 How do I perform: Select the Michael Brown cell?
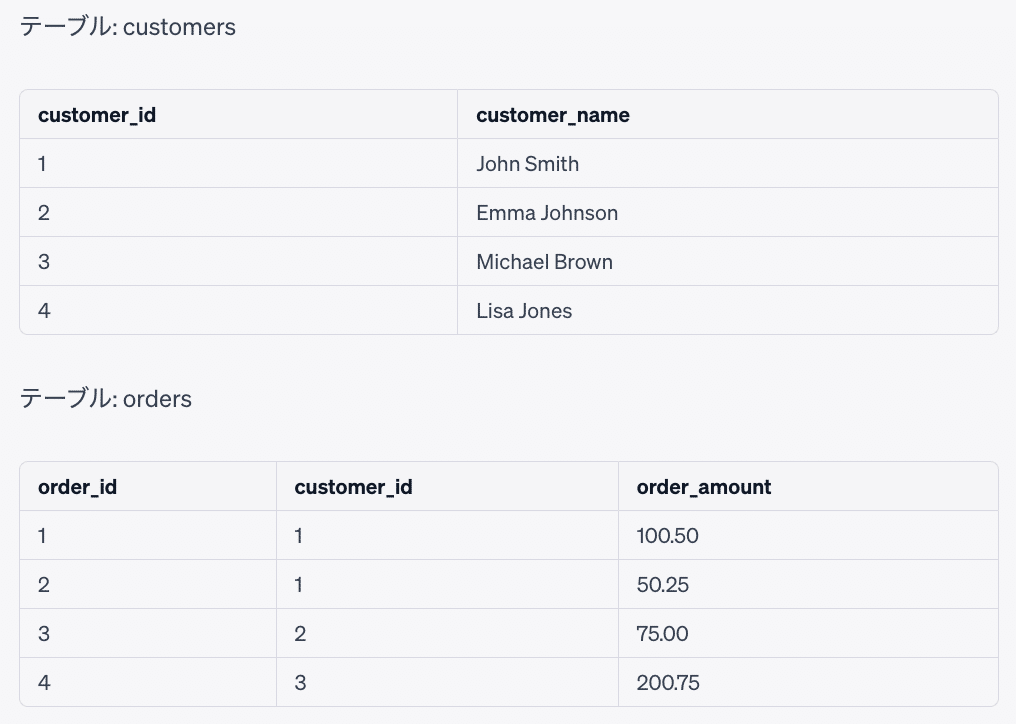(544, 262)
